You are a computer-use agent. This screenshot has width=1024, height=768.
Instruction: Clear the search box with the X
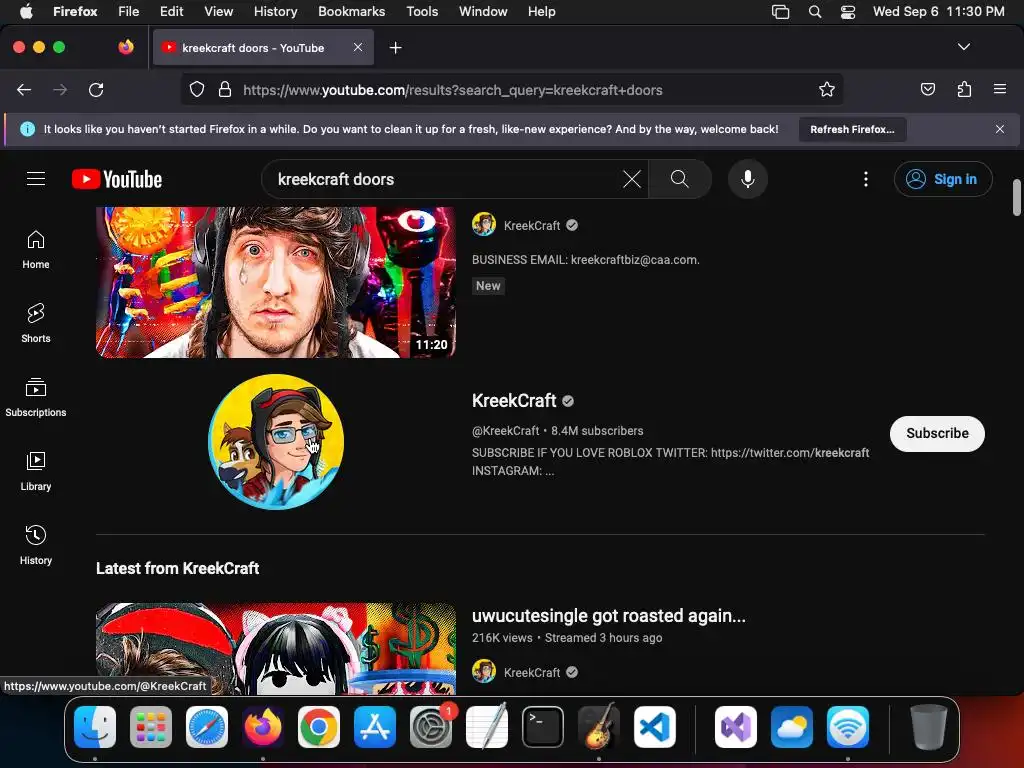(x=632, y=179)
